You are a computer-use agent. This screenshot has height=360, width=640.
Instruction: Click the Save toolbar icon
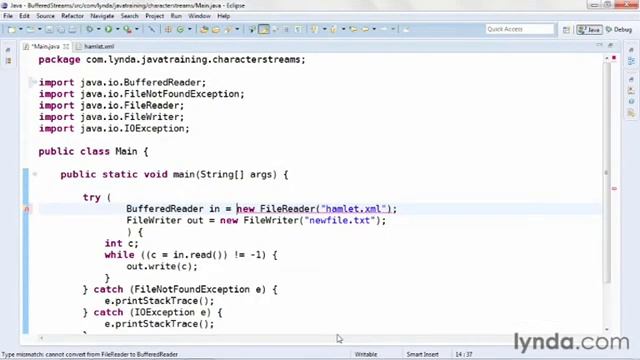(49, 29)
